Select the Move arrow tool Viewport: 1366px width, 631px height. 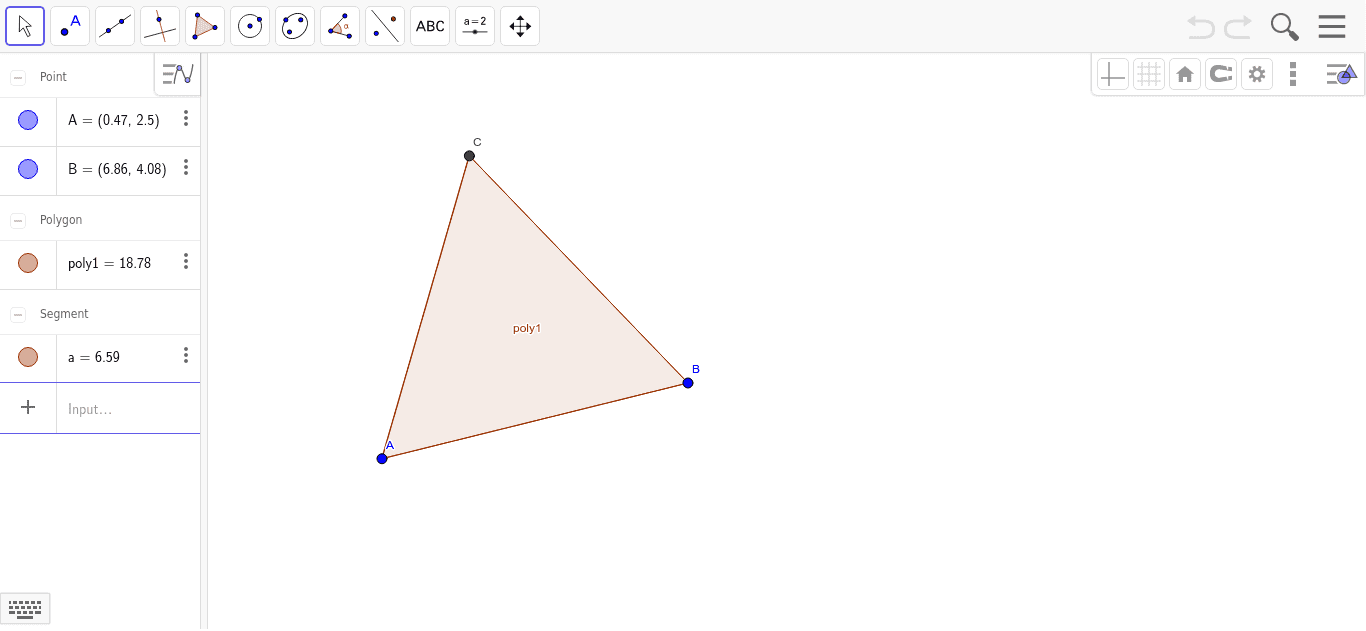click(25, 26)
